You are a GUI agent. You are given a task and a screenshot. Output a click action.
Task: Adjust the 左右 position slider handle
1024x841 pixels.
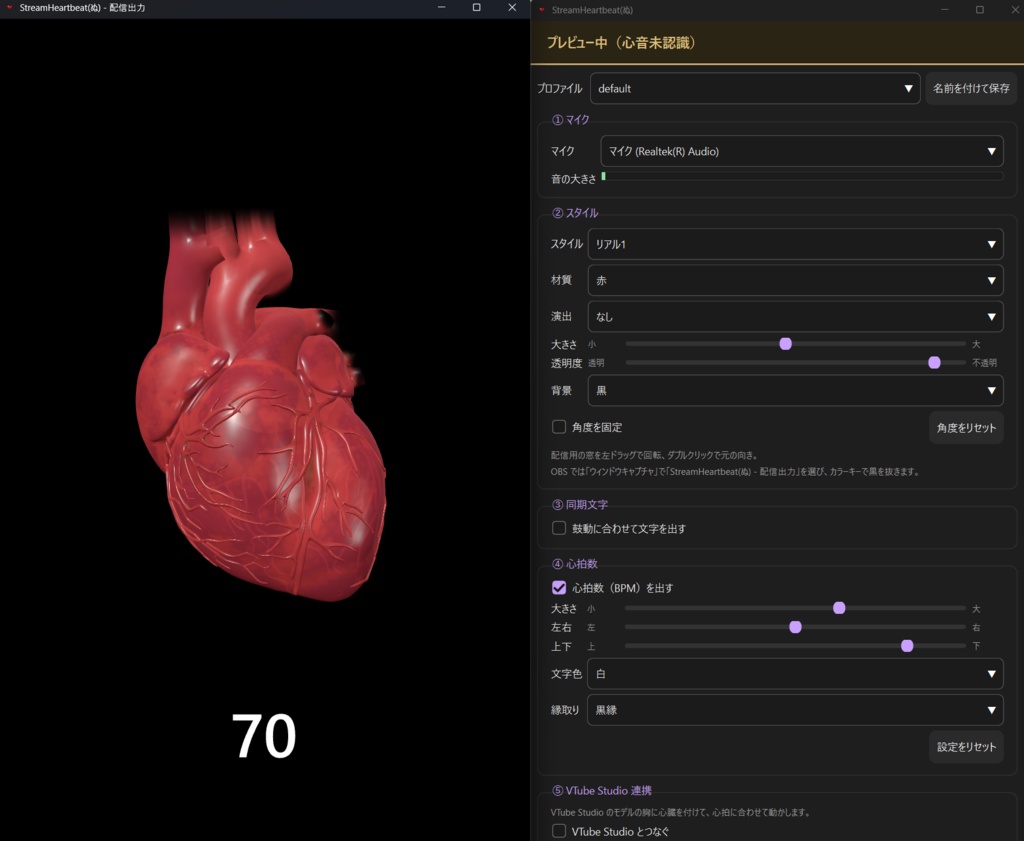(x=795, y=627)
